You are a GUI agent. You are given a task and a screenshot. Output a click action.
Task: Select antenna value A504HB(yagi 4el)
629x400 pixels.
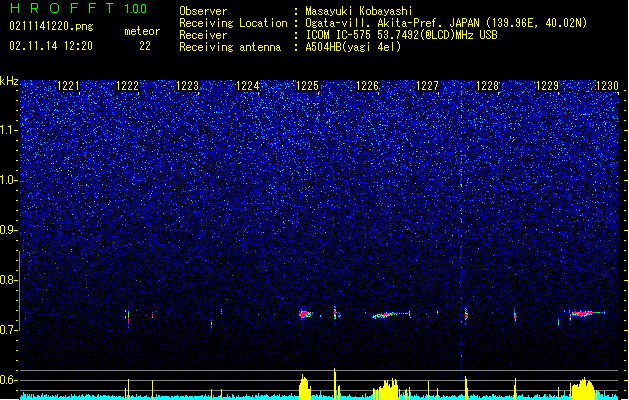point(353,47)
